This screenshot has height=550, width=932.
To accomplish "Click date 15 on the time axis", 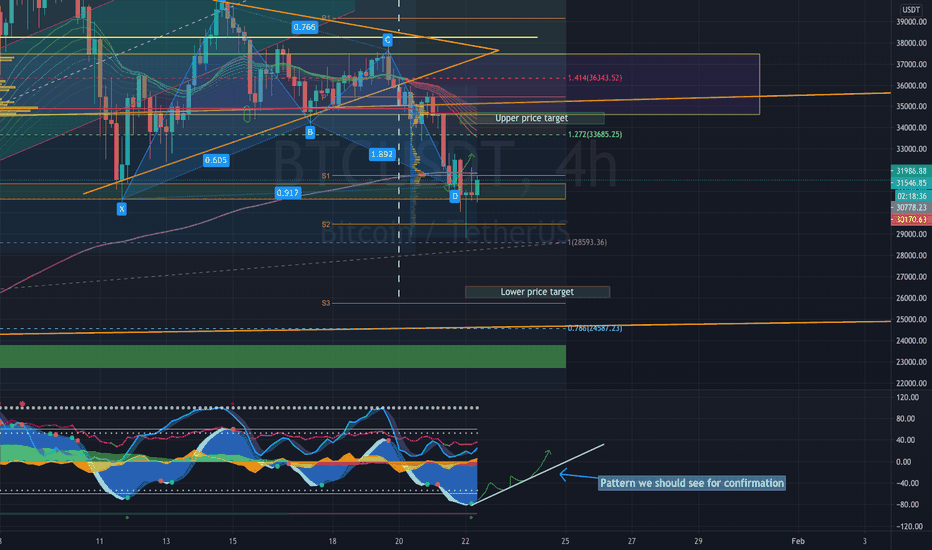I will 232,541.
